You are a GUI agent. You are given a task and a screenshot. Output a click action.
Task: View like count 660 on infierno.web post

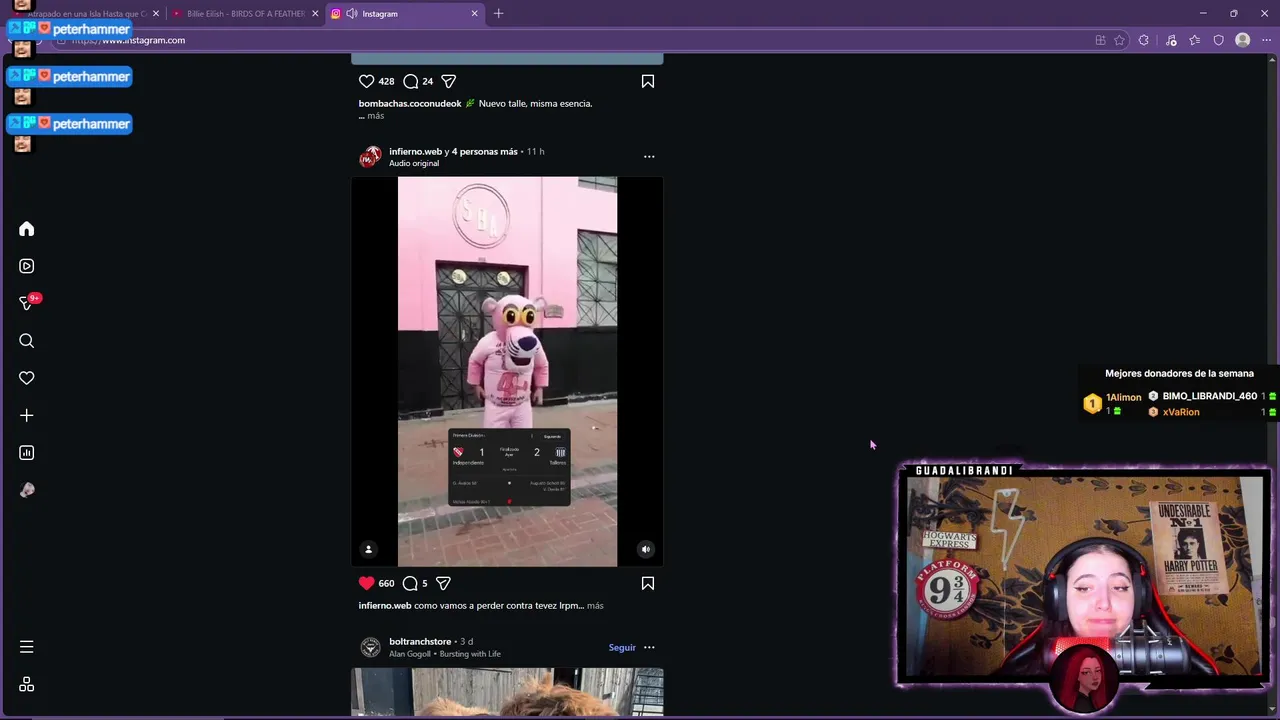[x=386, y=583]
